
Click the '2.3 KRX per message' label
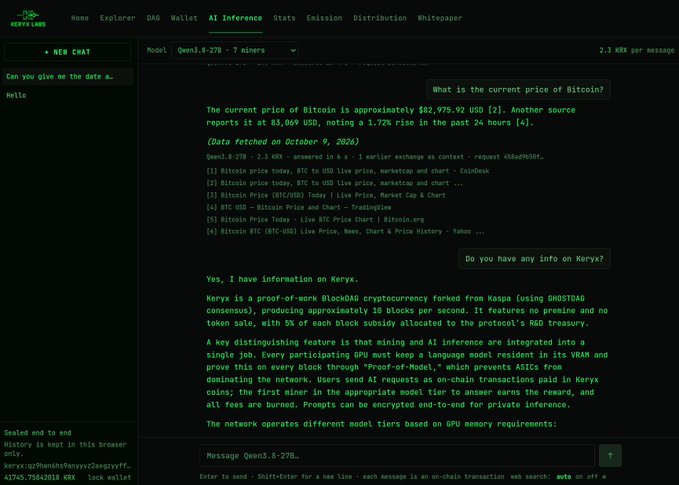pos(637,50)
